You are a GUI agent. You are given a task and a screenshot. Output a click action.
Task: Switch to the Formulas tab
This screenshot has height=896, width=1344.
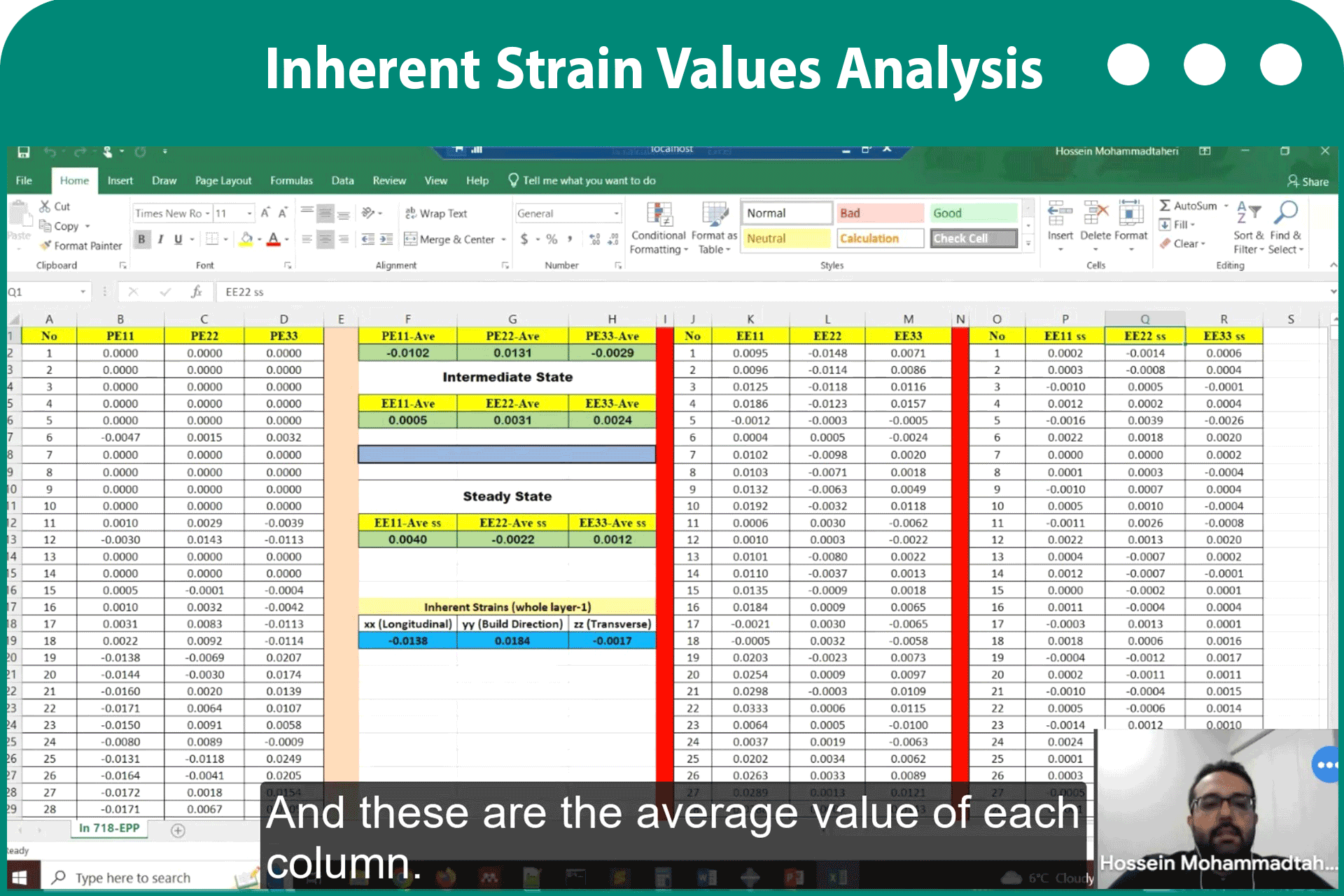pos(292,181)
